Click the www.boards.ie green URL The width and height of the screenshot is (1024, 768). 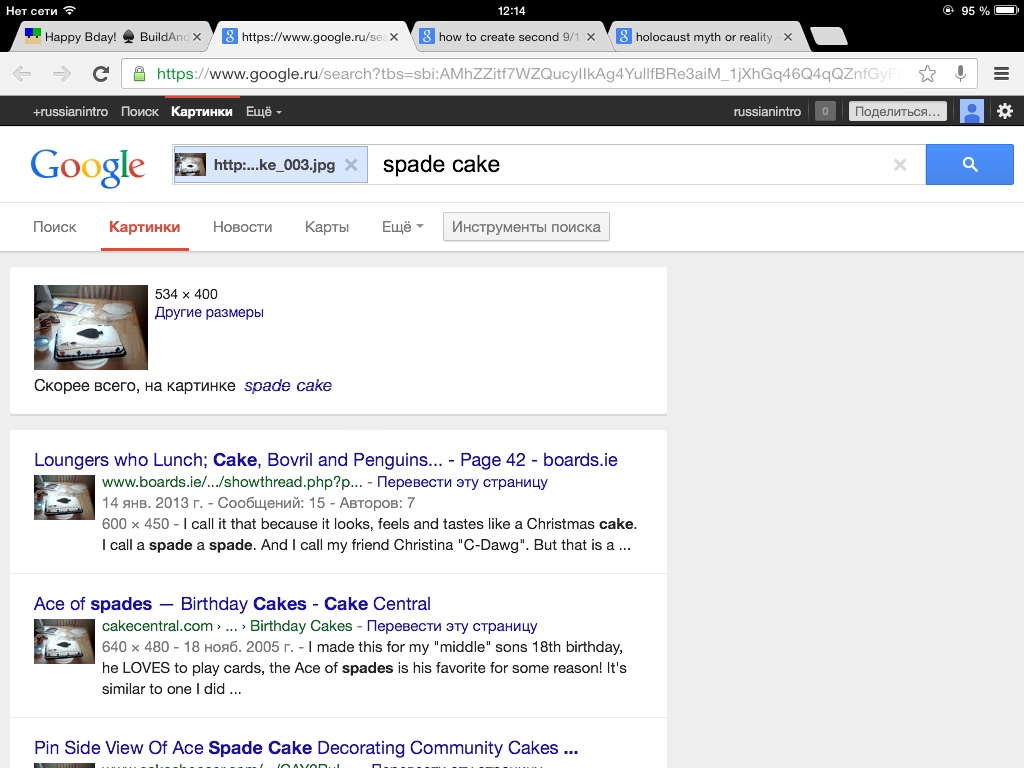(232, 482)
